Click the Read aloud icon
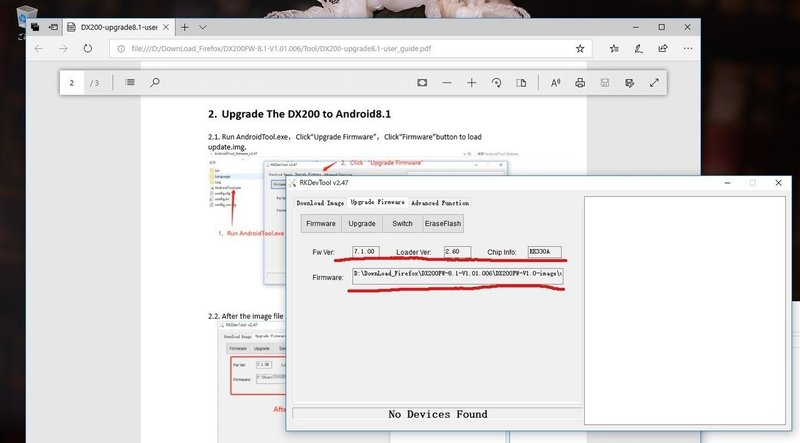800x443 pixels. click(555, 83)
